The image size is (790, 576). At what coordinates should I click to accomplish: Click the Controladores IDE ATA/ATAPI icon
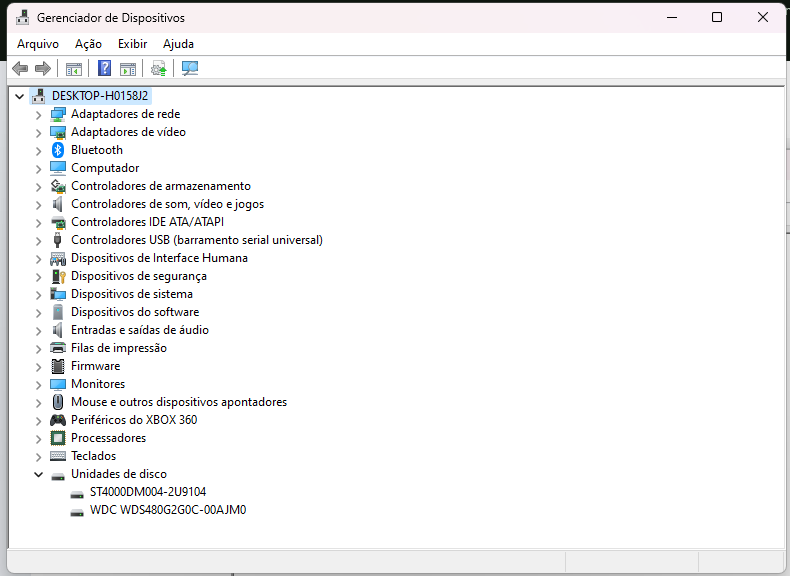pos(58,222)
